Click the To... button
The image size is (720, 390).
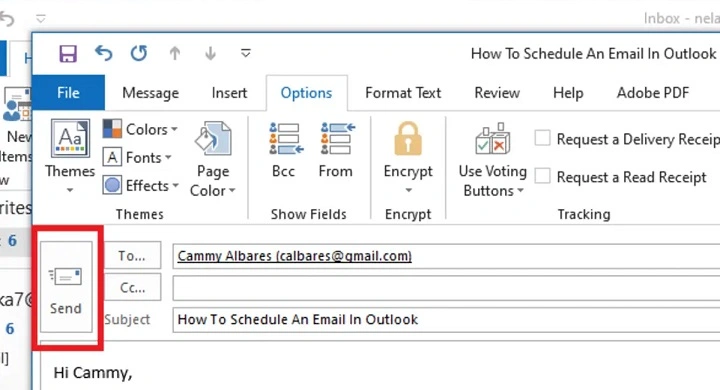132,255
